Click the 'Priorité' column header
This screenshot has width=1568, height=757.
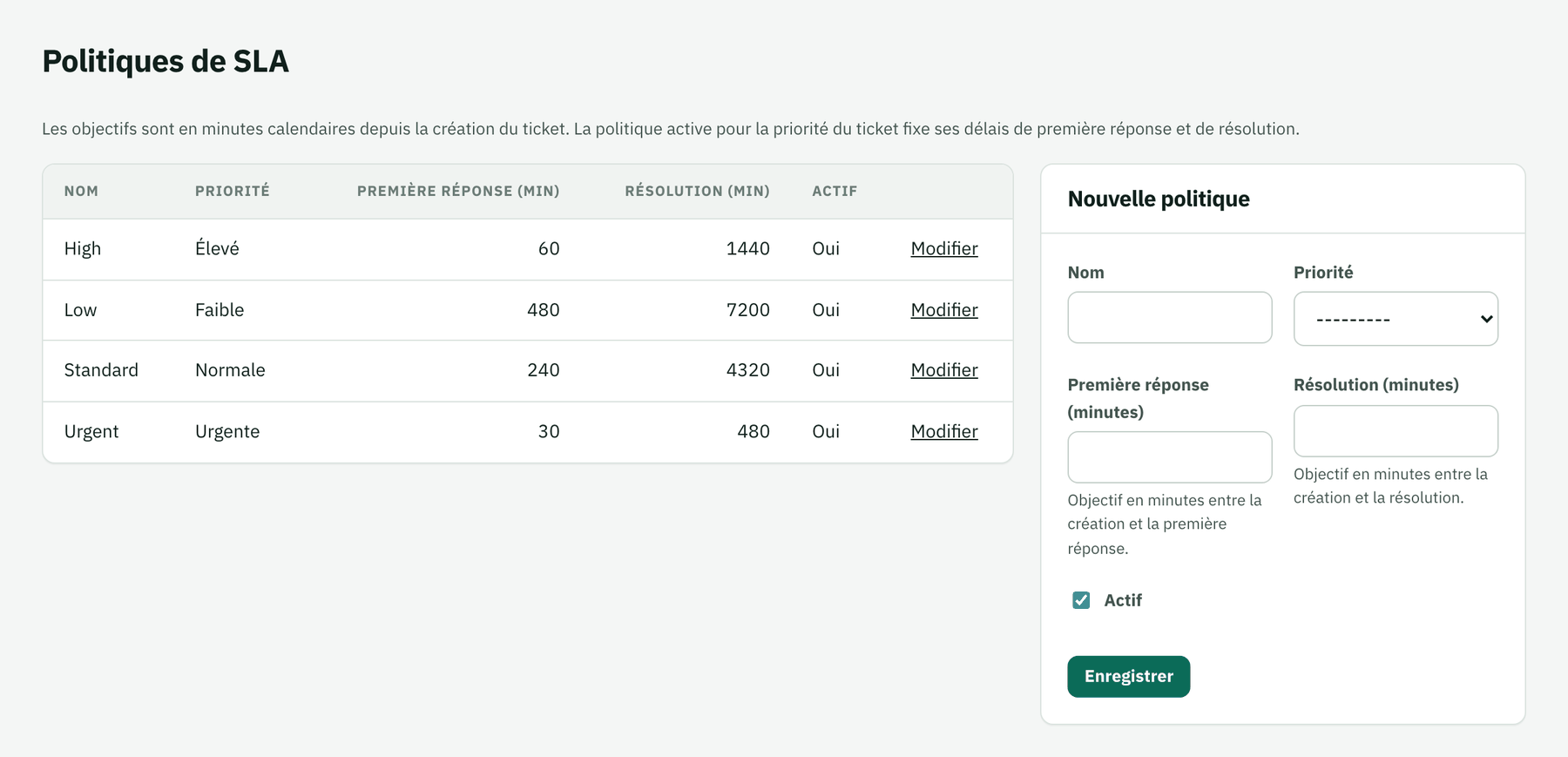click(x=233, y=191)
